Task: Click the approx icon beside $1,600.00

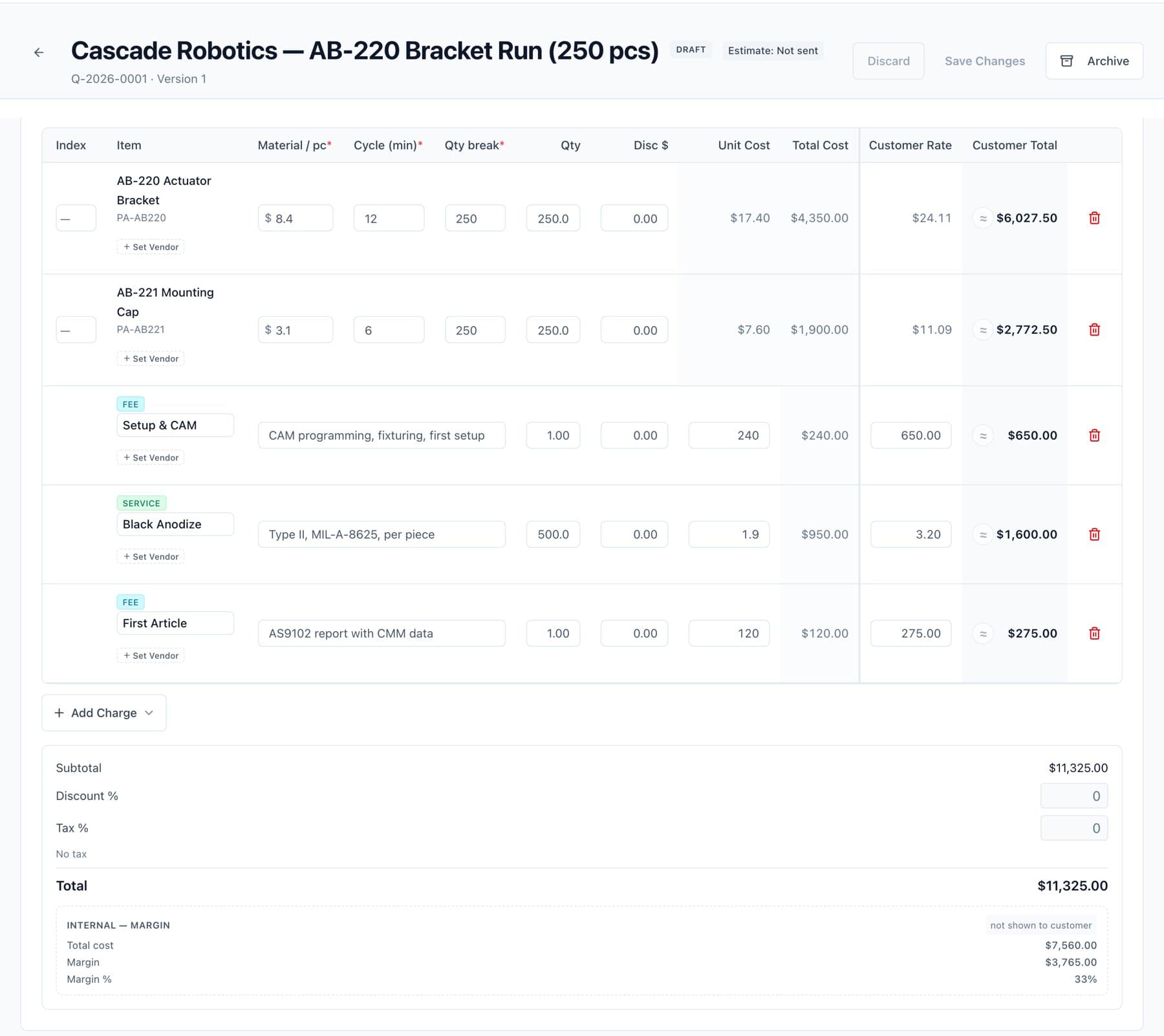Action: point(983,535)
